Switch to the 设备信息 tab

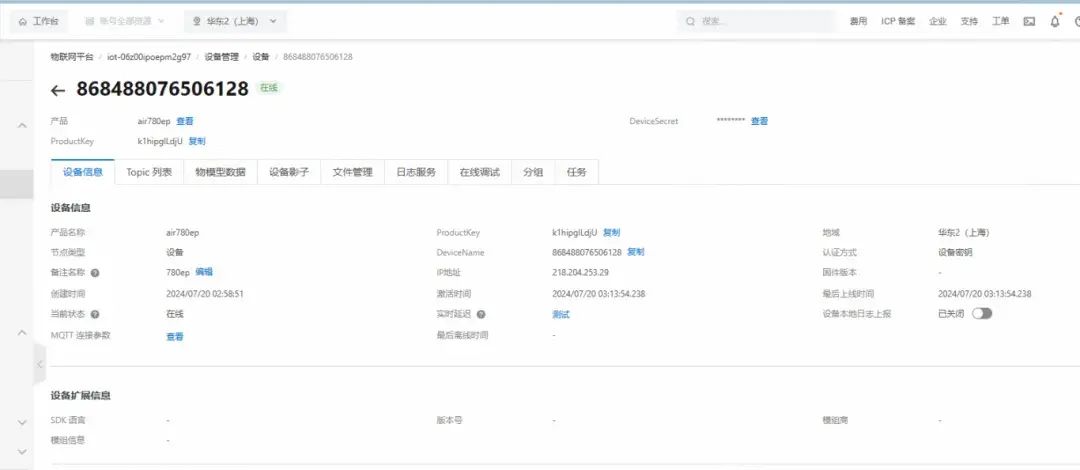point(83,172)
